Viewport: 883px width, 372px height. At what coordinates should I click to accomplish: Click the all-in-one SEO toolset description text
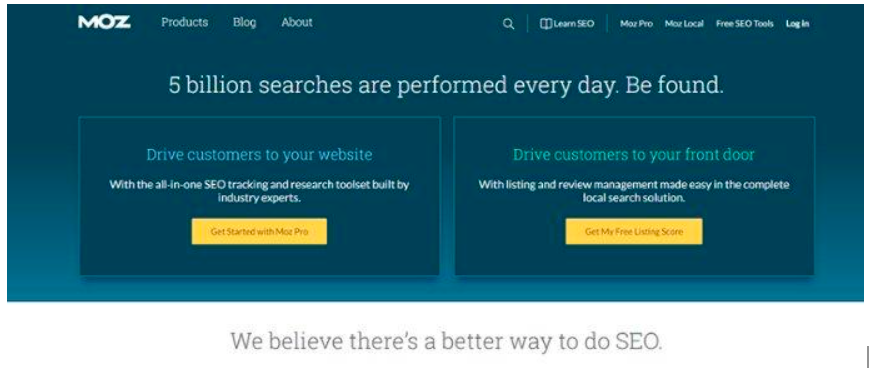[x=259, y=191]
